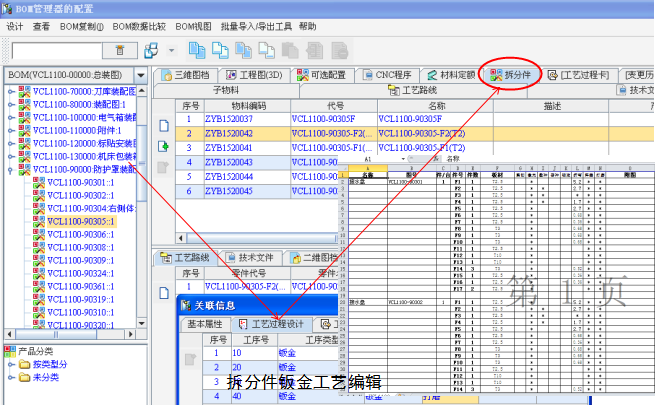This screenshot has height=405, width=655.
Task: Click the add row icon with green arrow
Action: click(x=164, y=148)
